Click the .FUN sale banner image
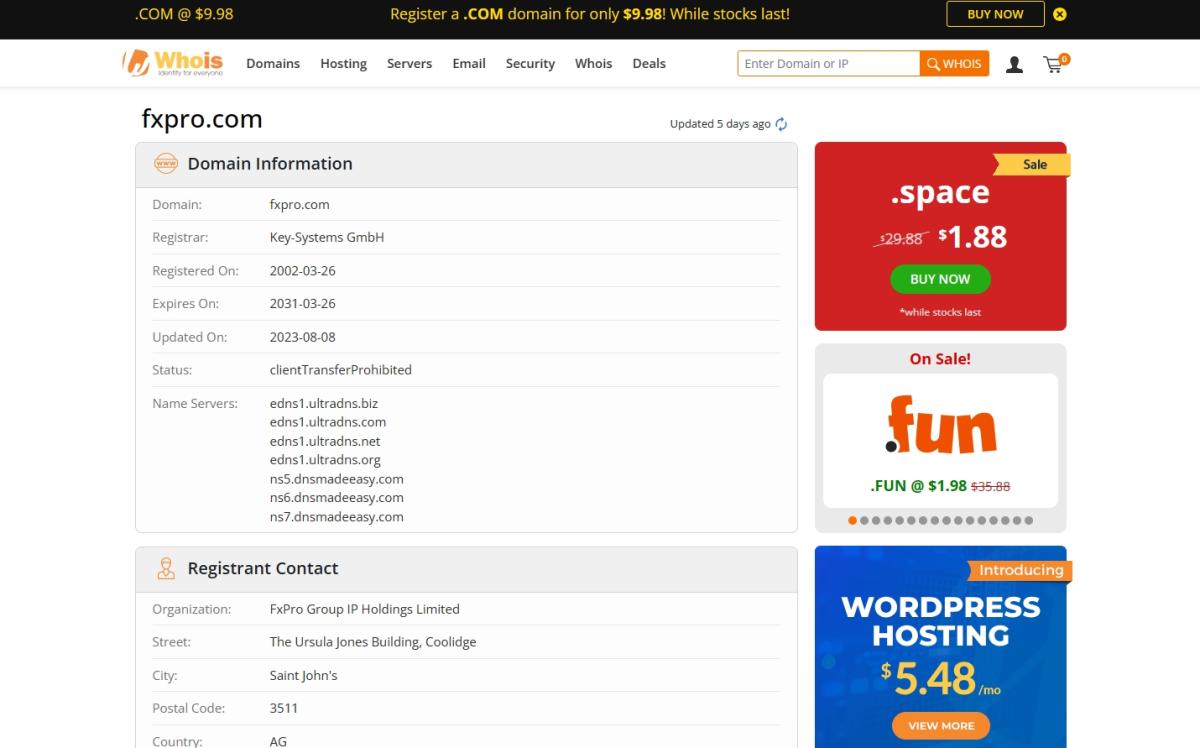 (x=940, y=425)
